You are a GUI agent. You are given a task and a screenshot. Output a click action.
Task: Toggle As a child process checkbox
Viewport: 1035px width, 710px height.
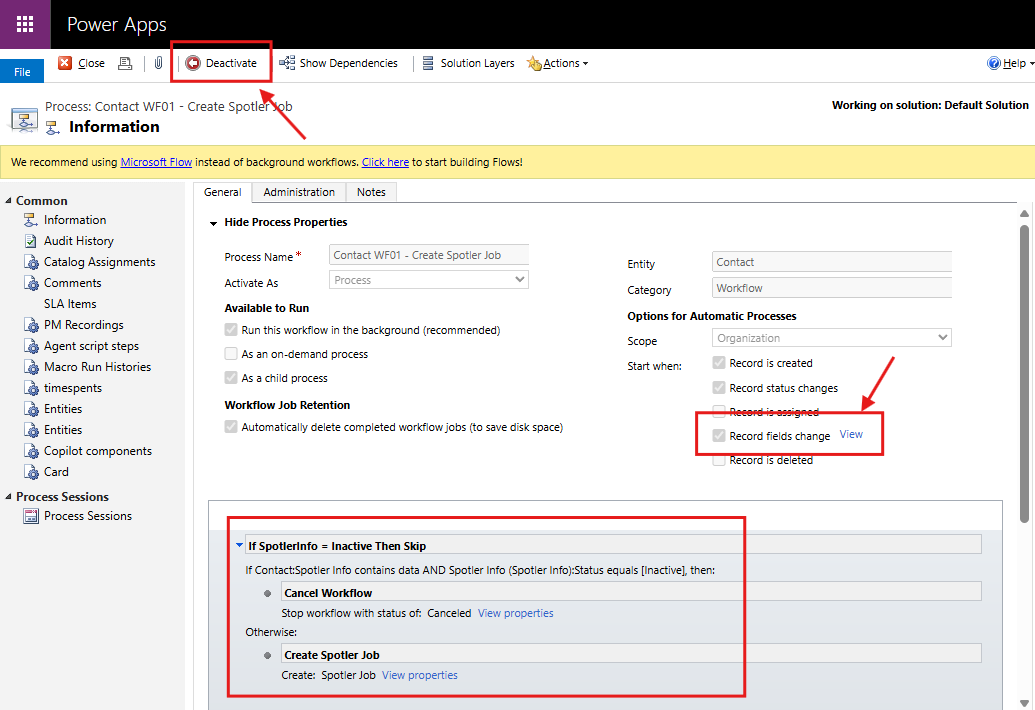(231, 377)
